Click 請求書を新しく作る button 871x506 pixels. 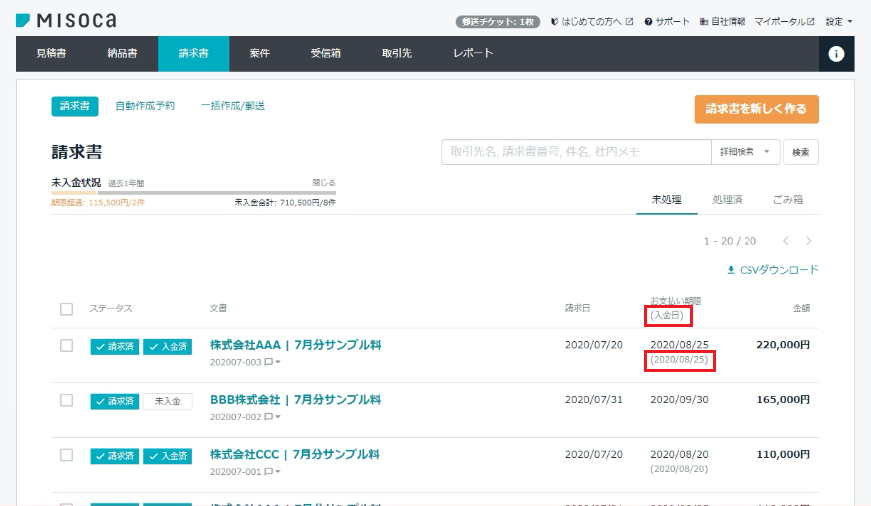(x=757, y=109)
